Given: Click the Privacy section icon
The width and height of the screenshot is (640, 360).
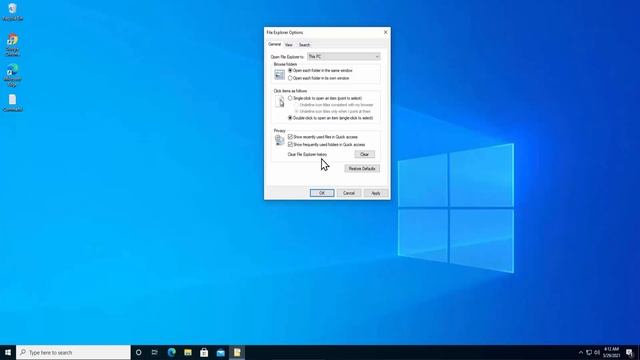Looking at the screenshot, I should [280, 140].
